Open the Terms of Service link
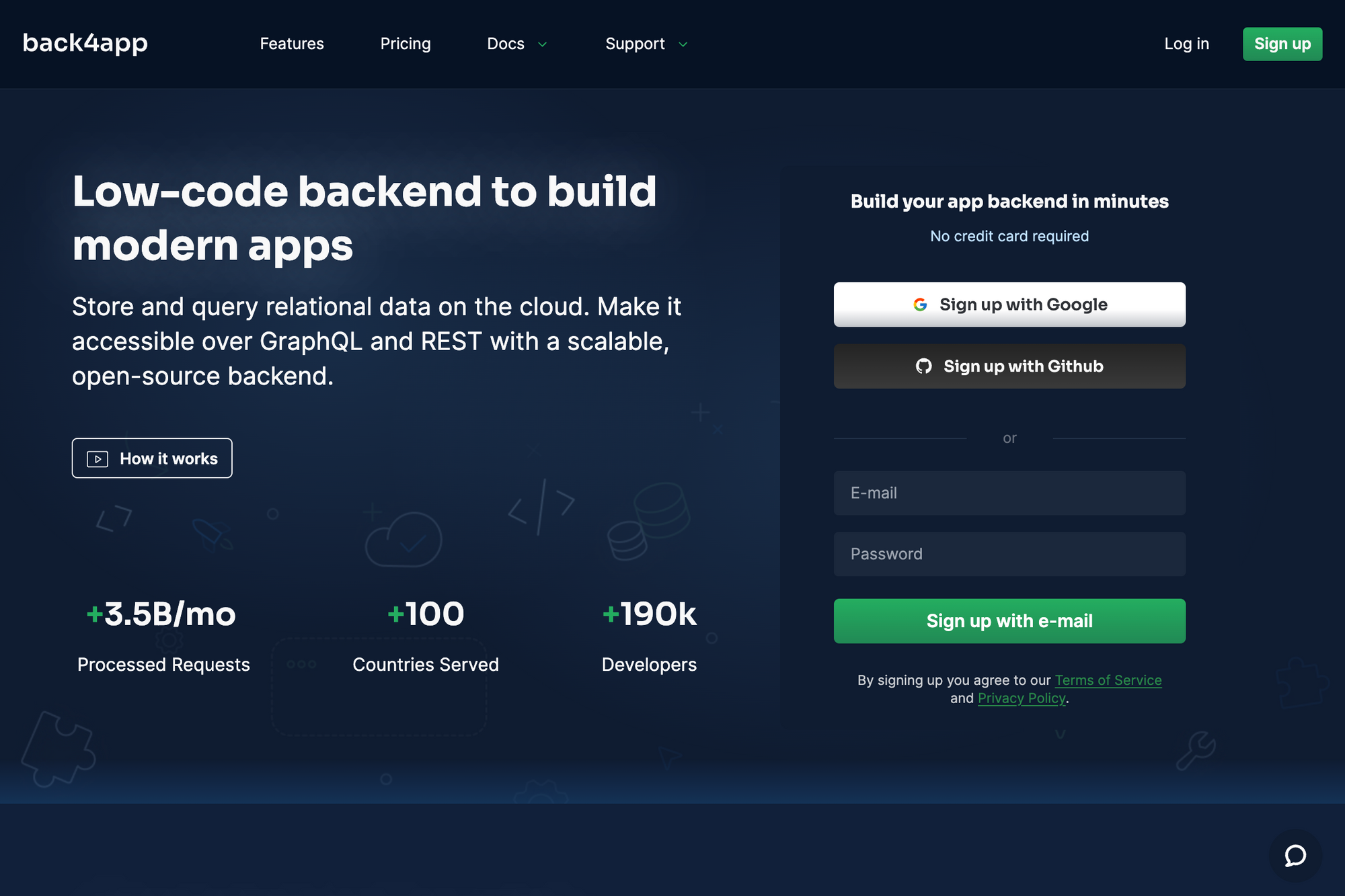Viewport: 1345px width, 896px height. 1108,680
